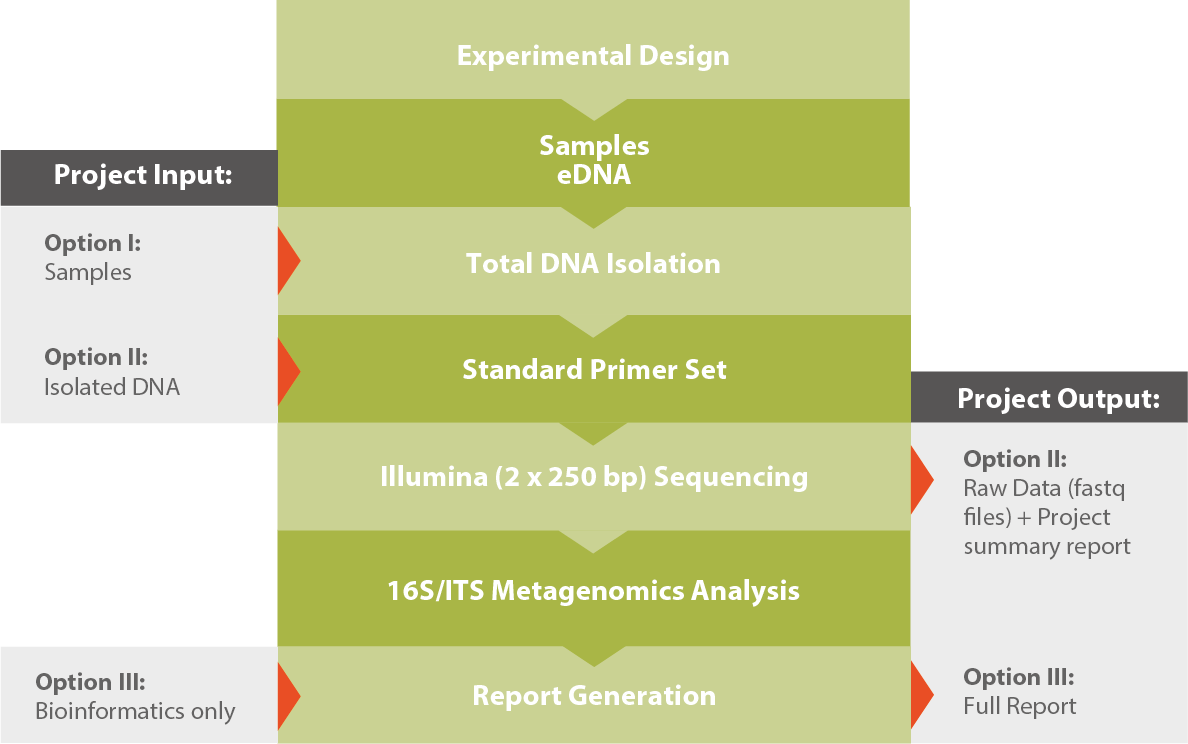
Task: Select the Samples eDNA block
Action: [593, 153]
